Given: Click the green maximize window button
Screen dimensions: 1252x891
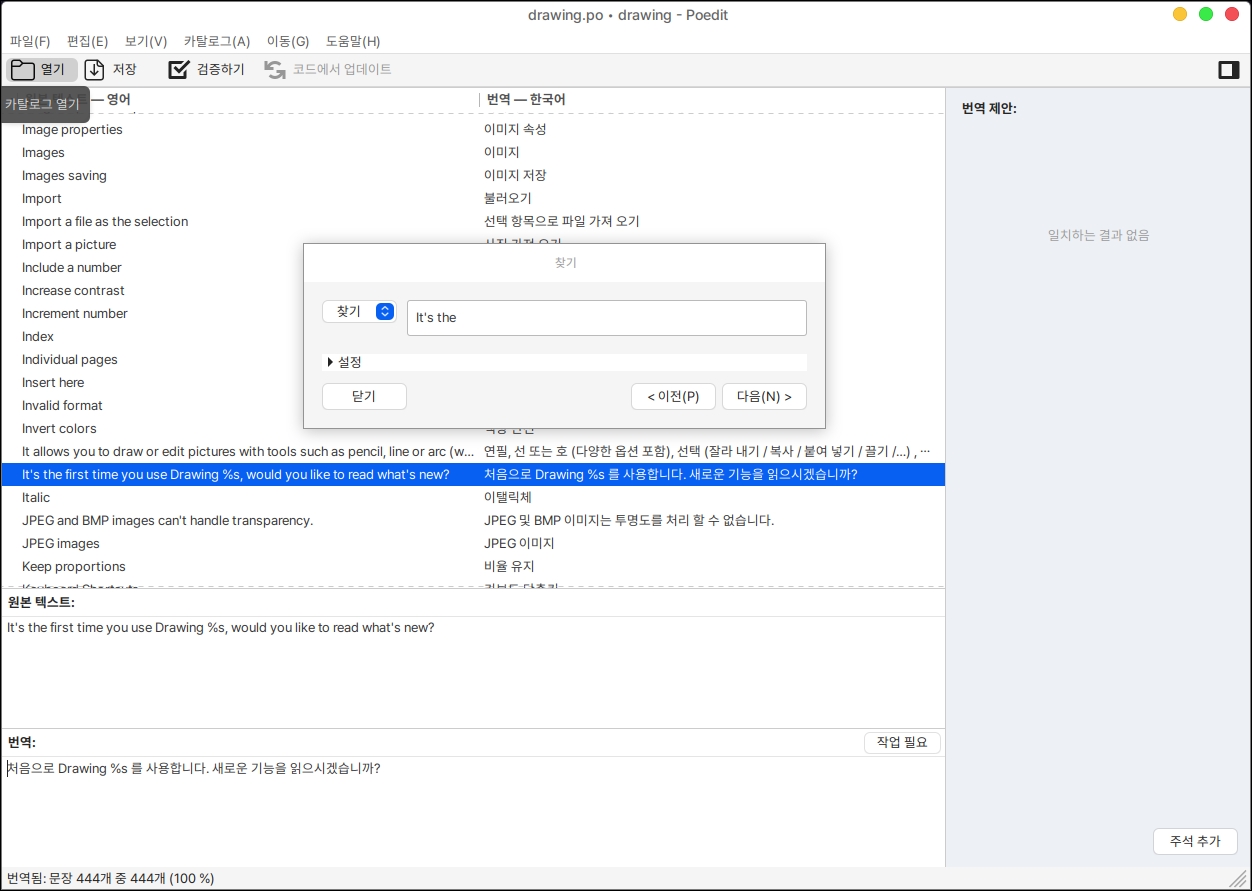Looking at the screenshot, I should [x=1206, y=14].
